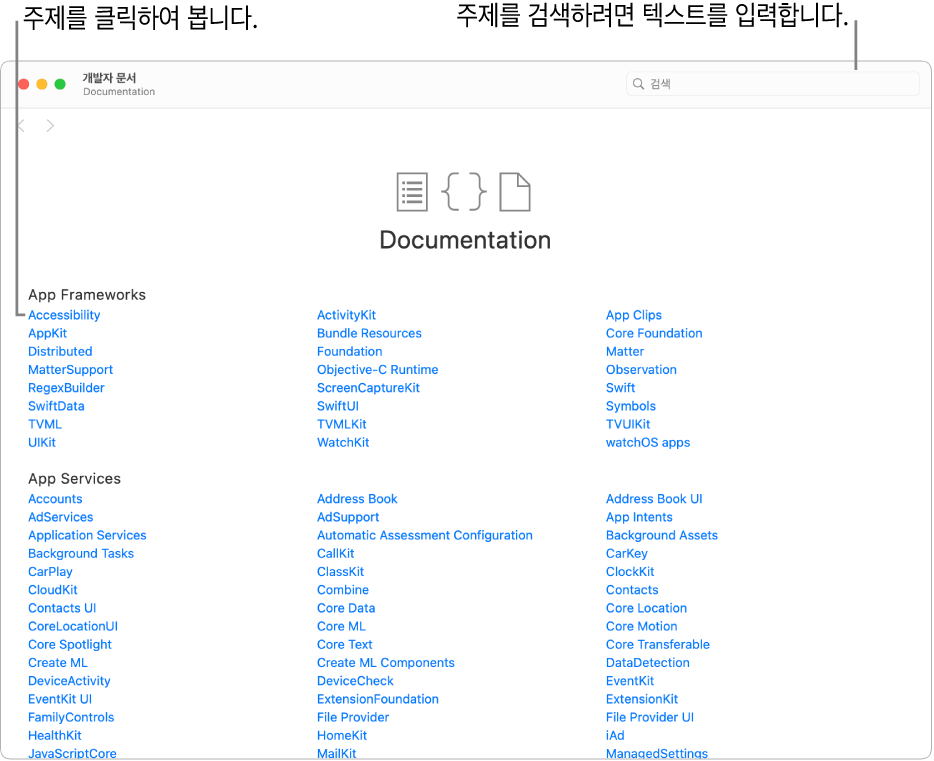Image resolution: width=934 pixels, height=761 pixels.
Task: Open MatterSupport documentation
Action: pos(70,370)
